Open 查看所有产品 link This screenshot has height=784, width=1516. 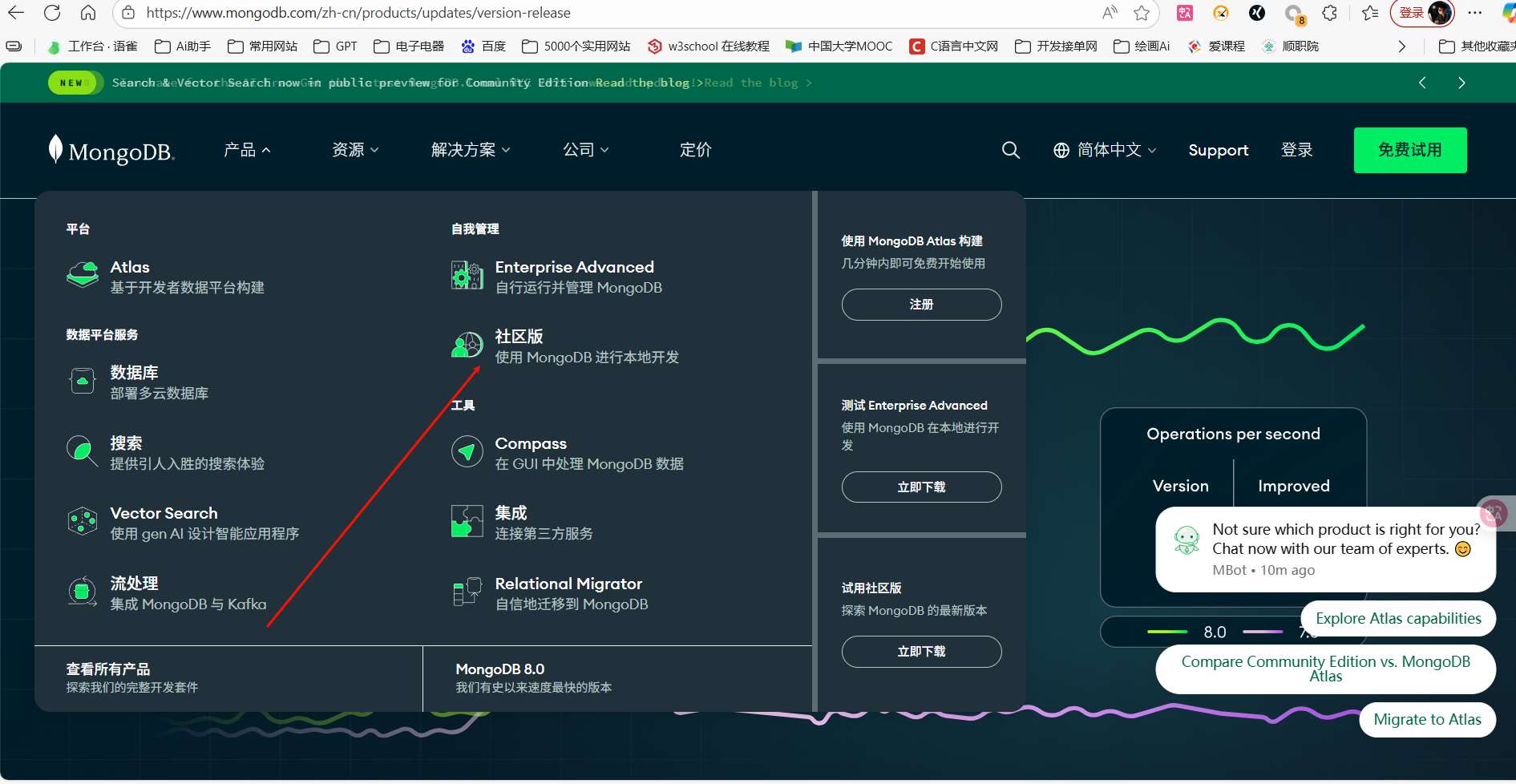(x=132, y=677)
